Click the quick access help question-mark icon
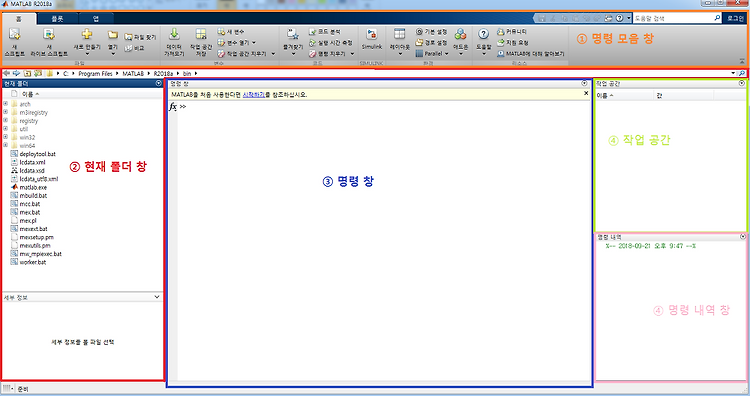The image size is (750, 396). point(619,18)
